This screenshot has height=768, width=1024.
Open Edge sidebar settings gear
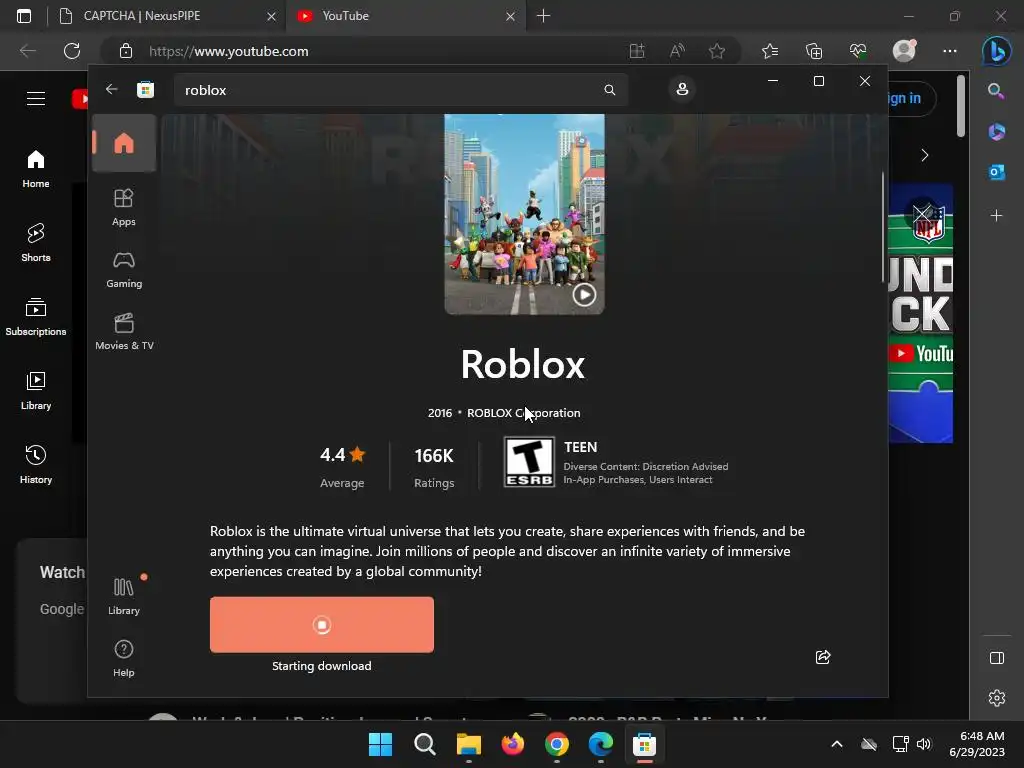[x=997, y=698]
